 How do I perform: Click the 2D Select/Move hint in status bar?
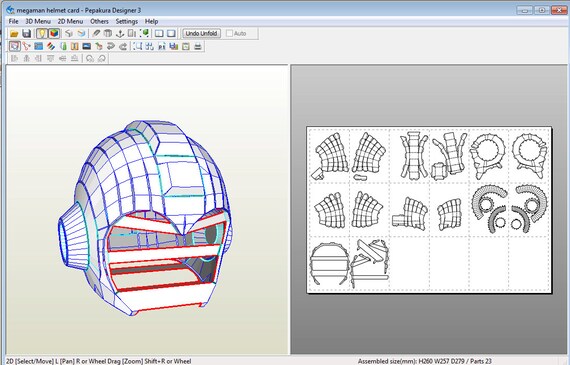pyautogui.click(x=98, y=361)
